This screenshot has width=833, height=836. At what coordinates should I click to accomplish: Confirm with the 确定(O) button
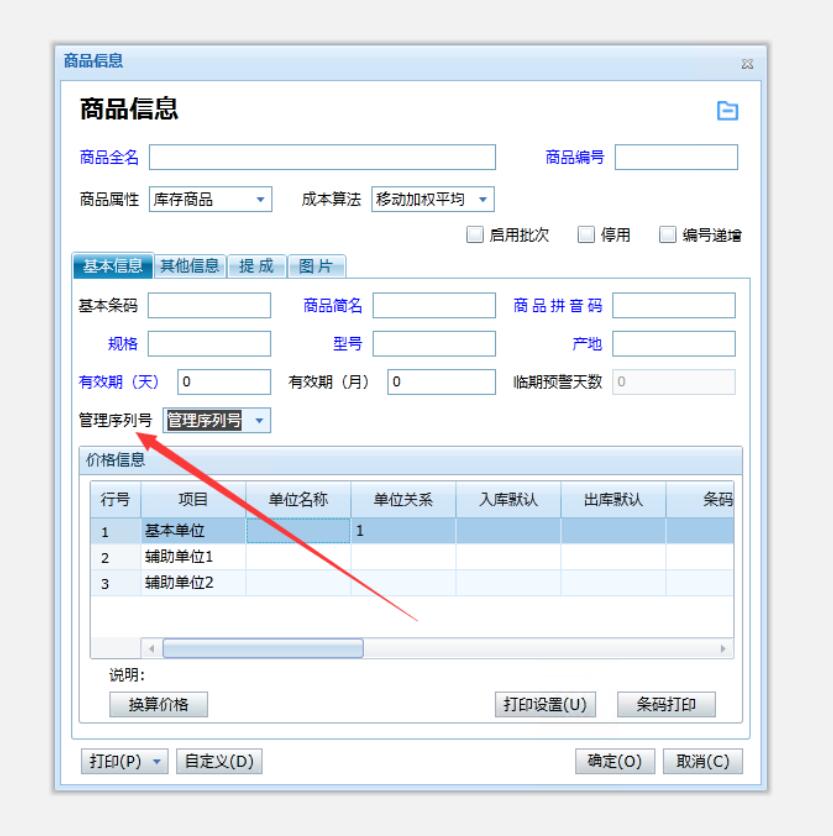614,761
